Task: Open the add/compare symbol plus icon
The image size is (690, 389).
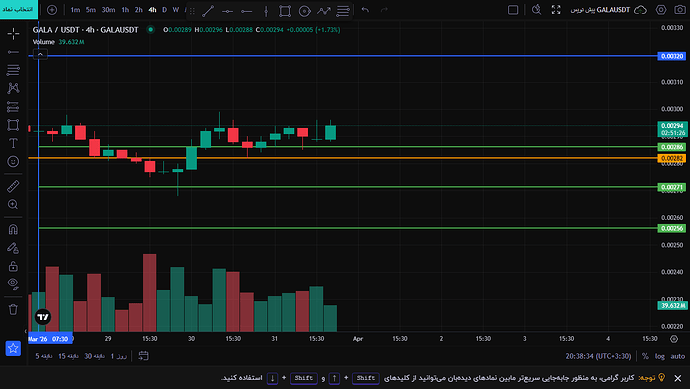Action: [52, 10]
